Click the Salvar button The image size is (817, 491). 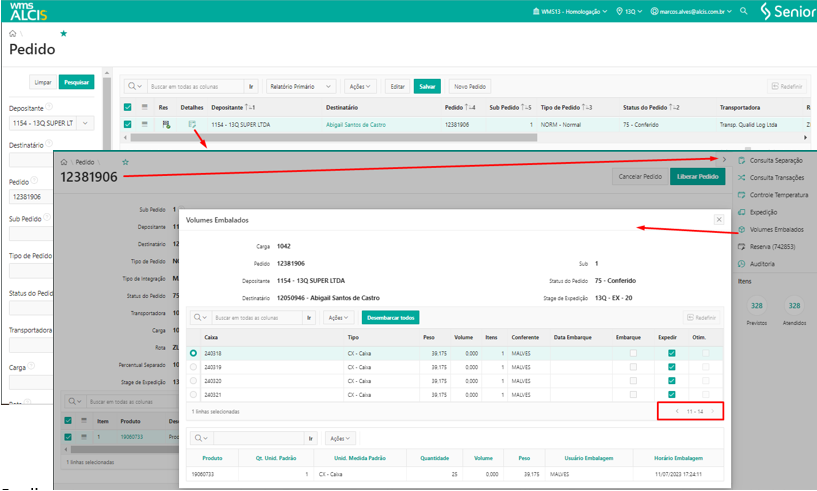427,87
